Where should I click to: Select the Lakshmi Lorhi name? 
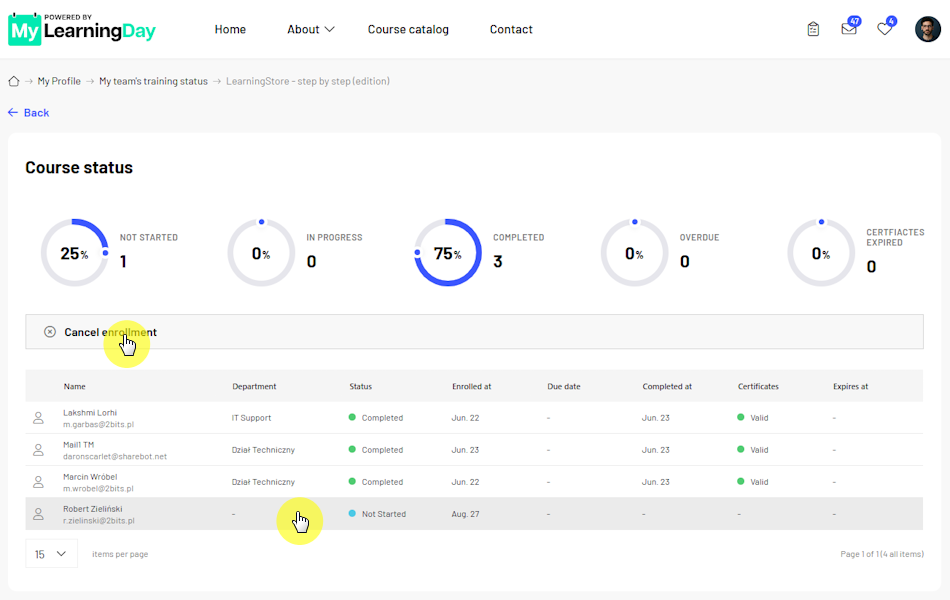tap(90, 413)
